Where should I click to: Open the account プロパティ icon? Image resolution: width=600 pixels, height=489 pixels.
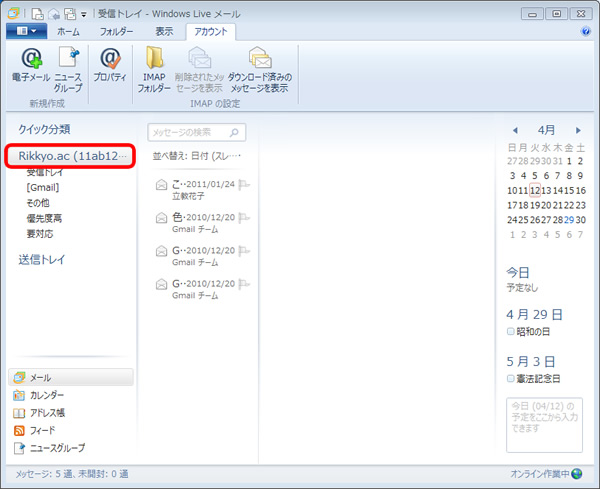click(110, 58)
